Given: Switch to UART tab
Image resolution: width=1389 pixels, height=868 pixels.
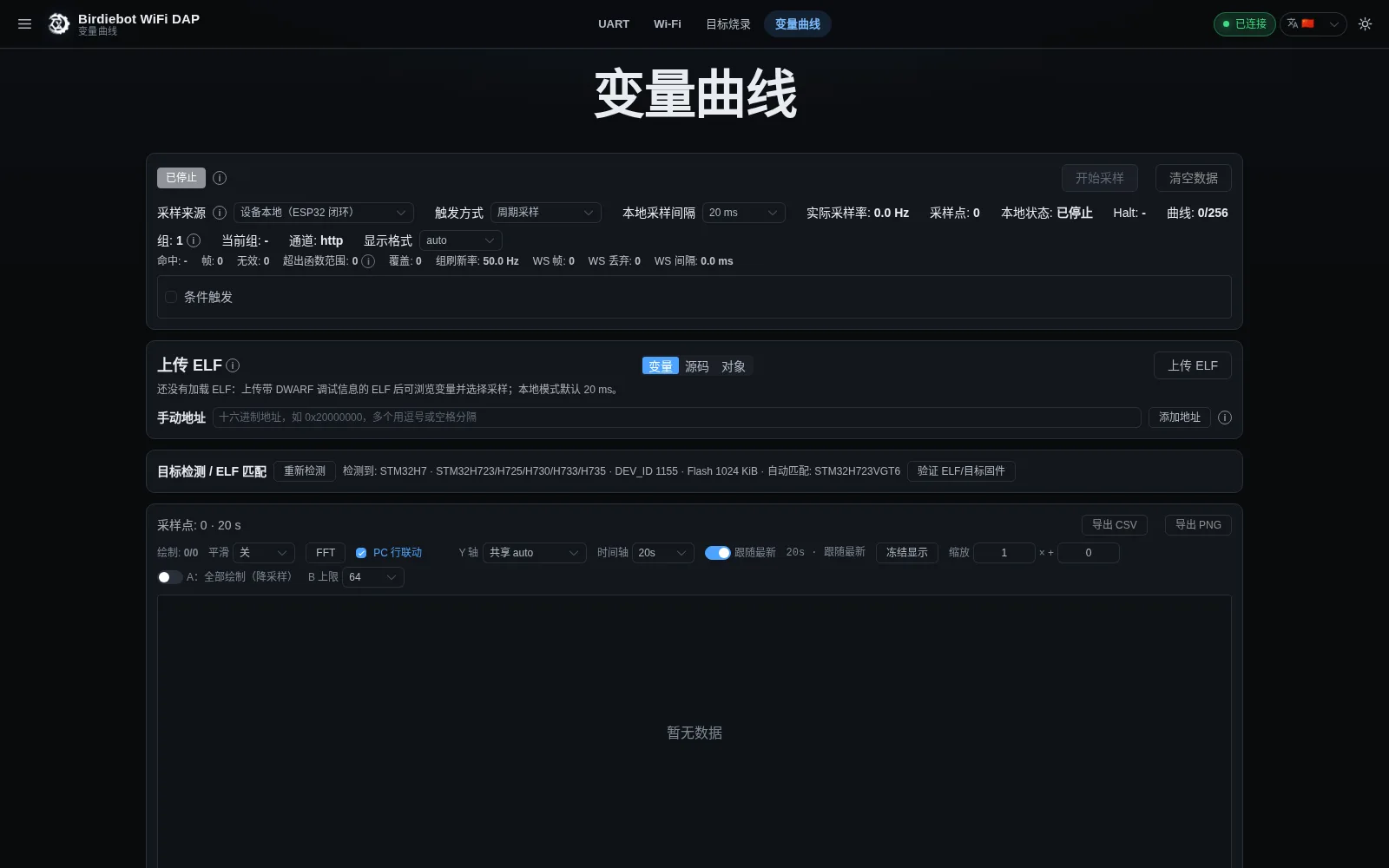Looking at the screenshot, I should 614,24.
